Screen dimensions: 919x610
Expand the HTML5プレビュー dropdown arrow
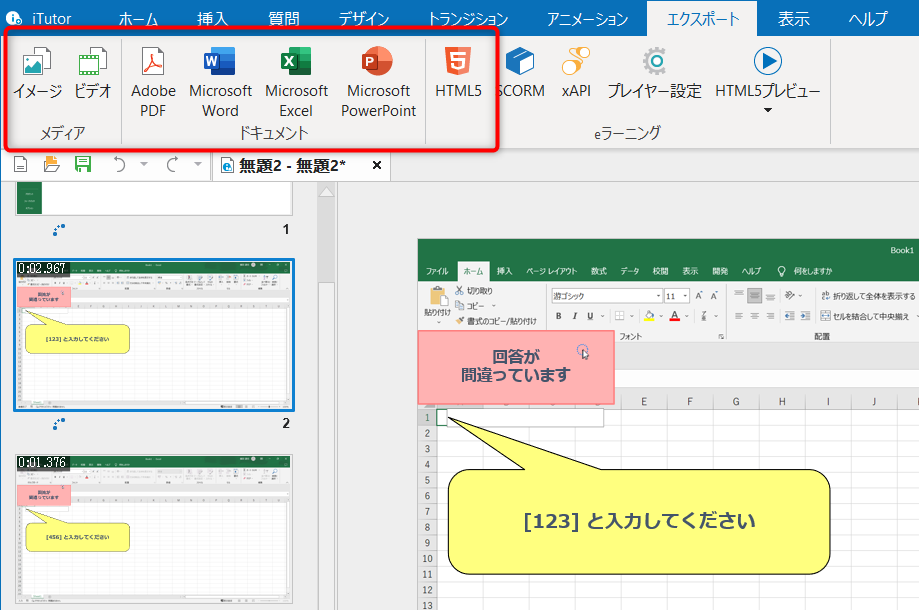pyautogui.click(x=768, y=109)
